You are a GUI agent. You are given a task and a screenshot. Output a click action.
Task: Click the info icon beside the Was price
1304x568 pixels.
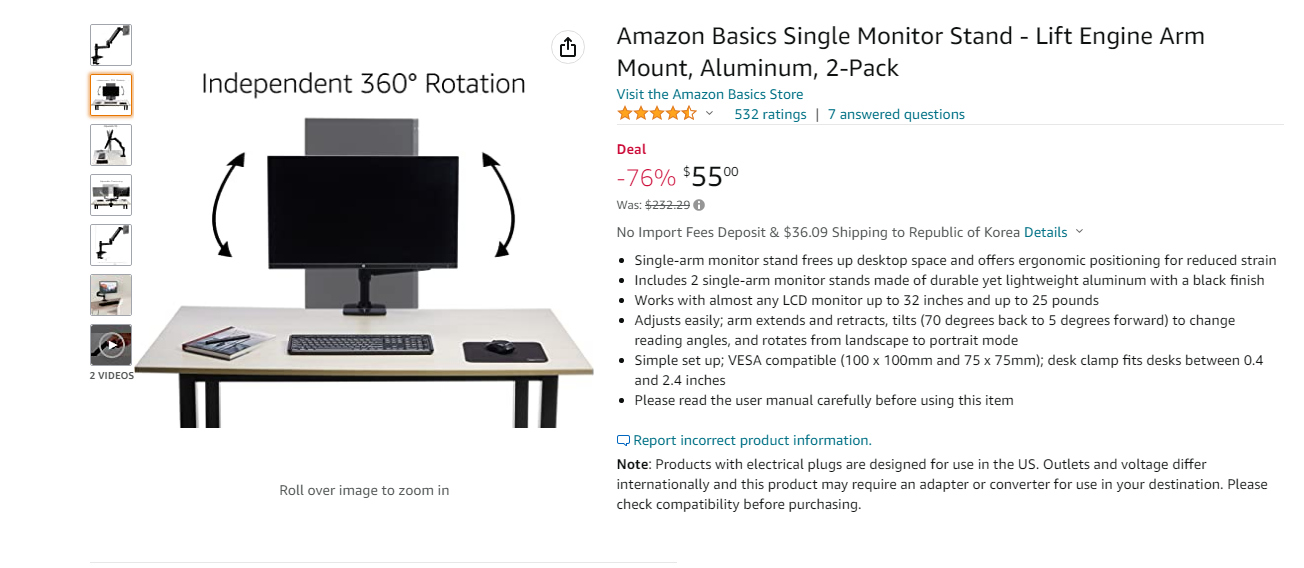click(699, 205)
